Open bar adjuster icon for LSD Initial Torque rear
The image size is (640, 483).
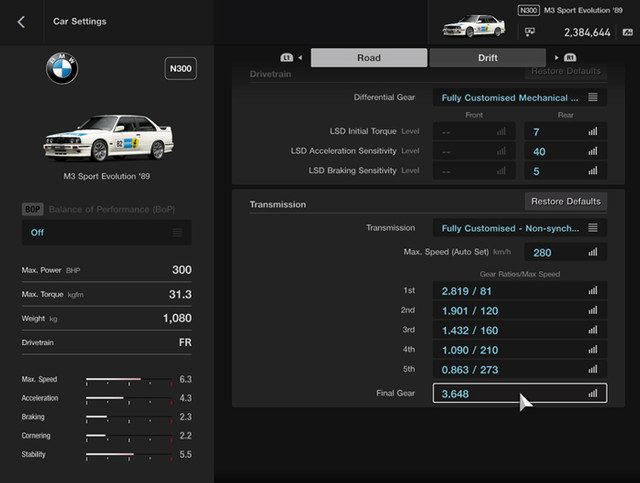[592, 132]
